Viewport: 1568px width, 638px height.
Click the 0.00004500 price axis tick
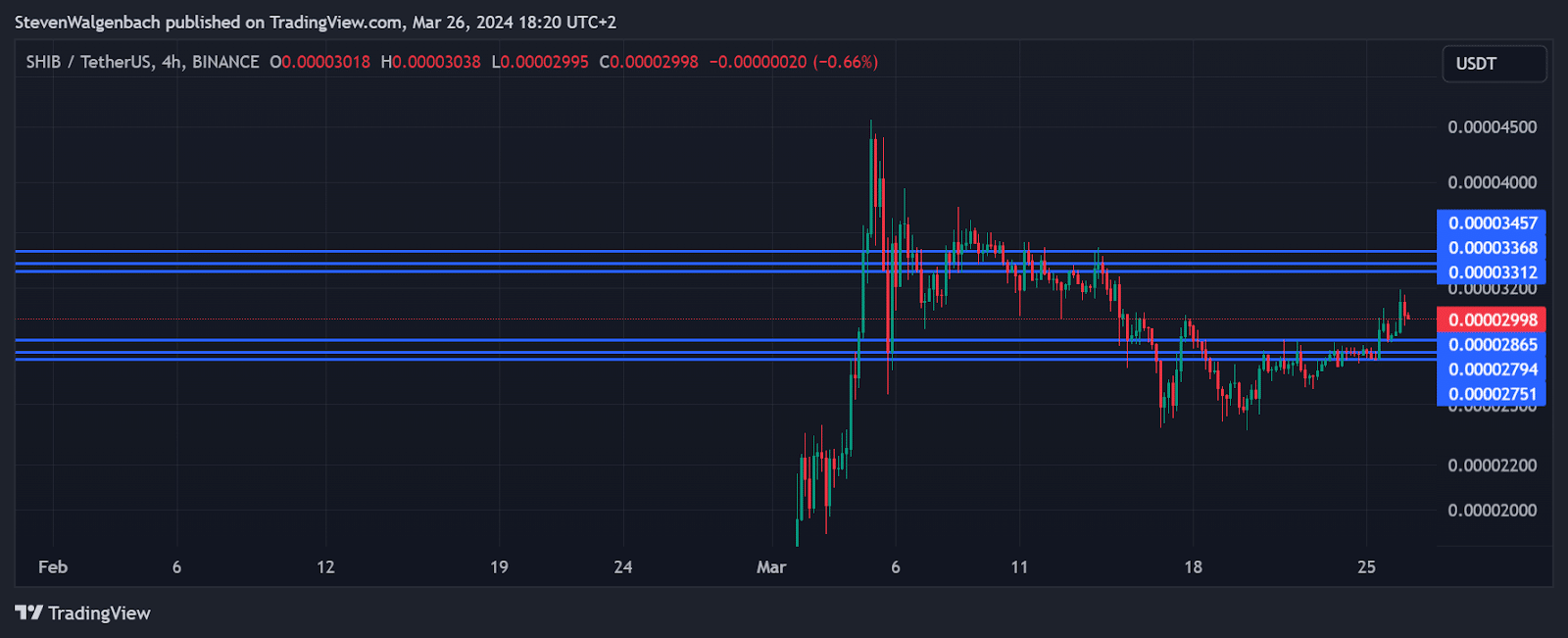click(1492, 127)
